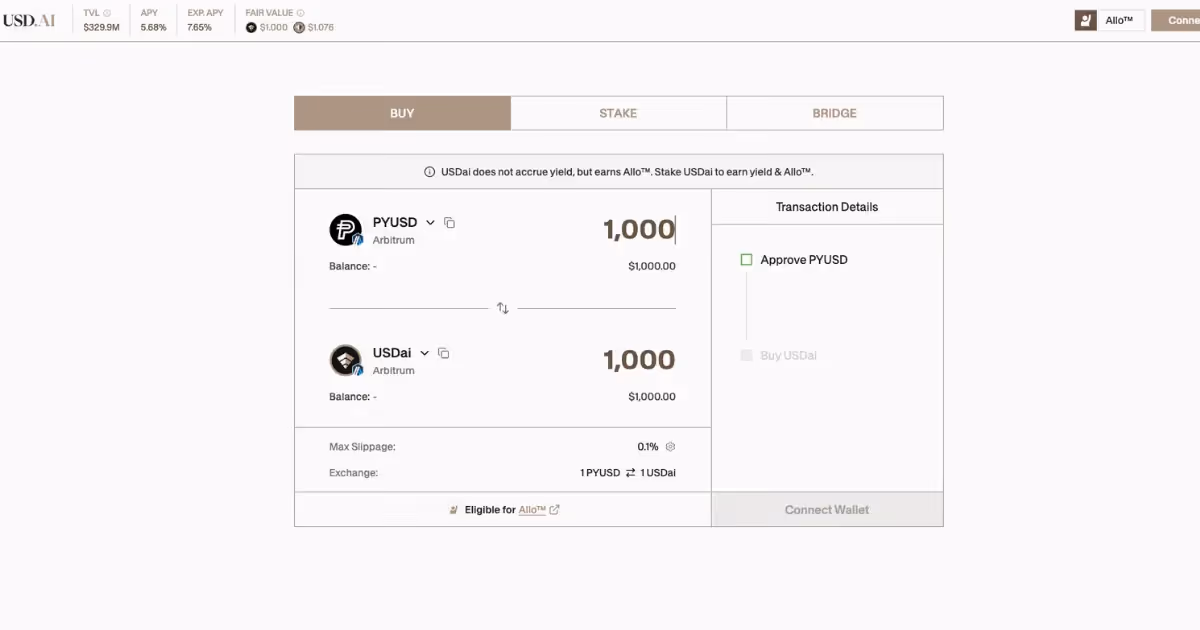Open the slippage settings gear icon
The image size is (1200, 630).
pos(668,446)
